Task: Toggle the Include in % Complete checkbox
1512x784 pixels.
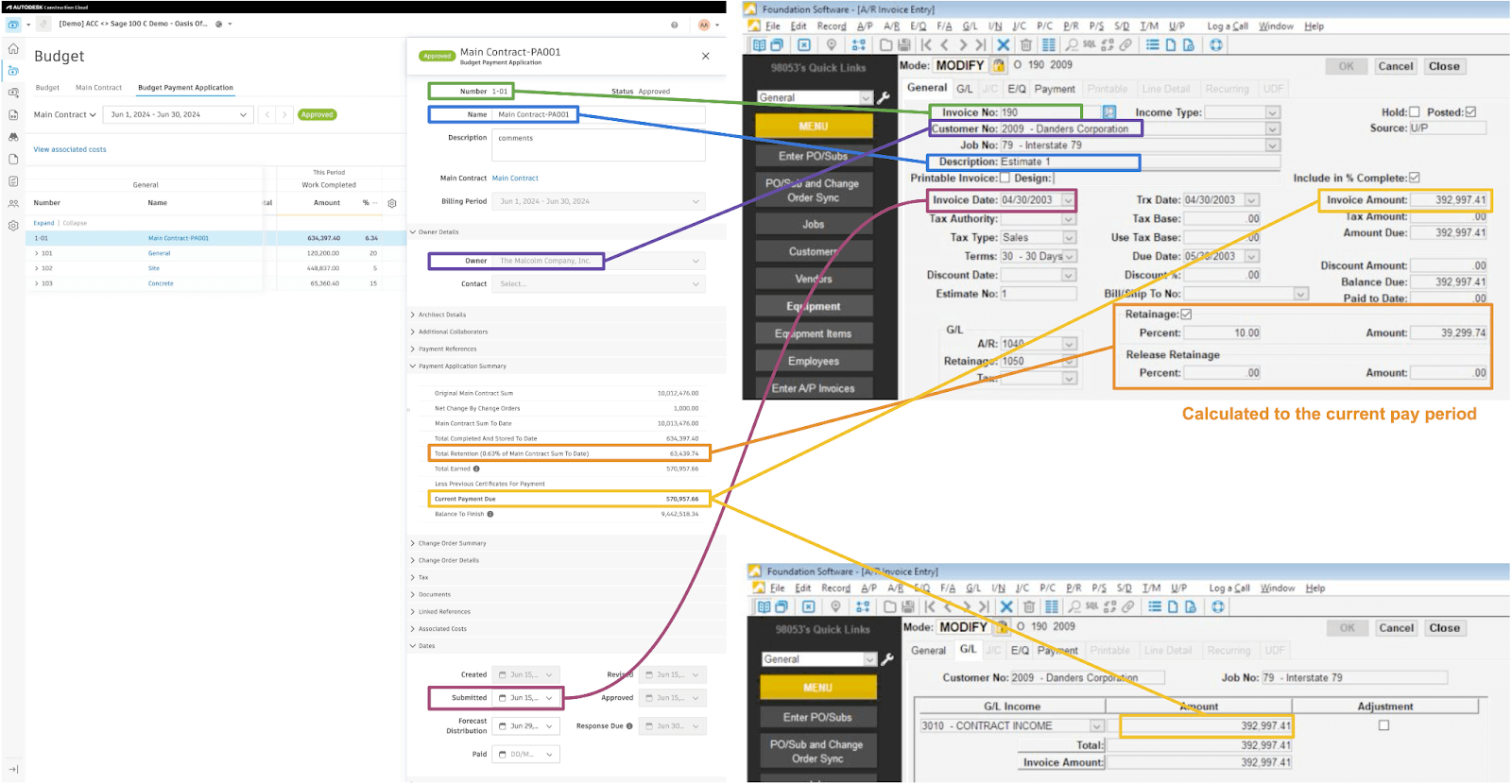Action: (1414, 178)
